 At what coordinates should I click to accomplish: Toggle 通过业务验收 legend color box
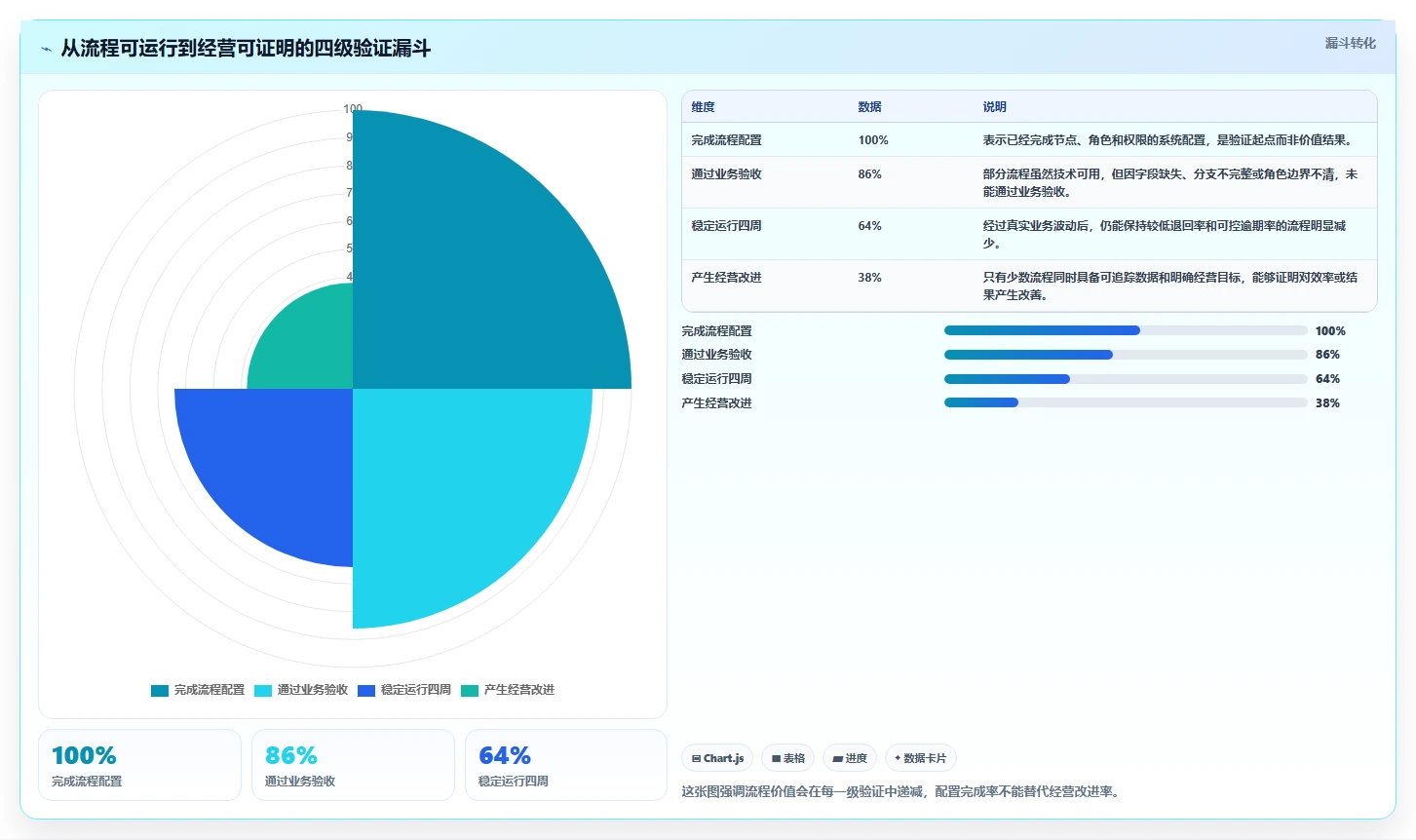coord(263,691)
